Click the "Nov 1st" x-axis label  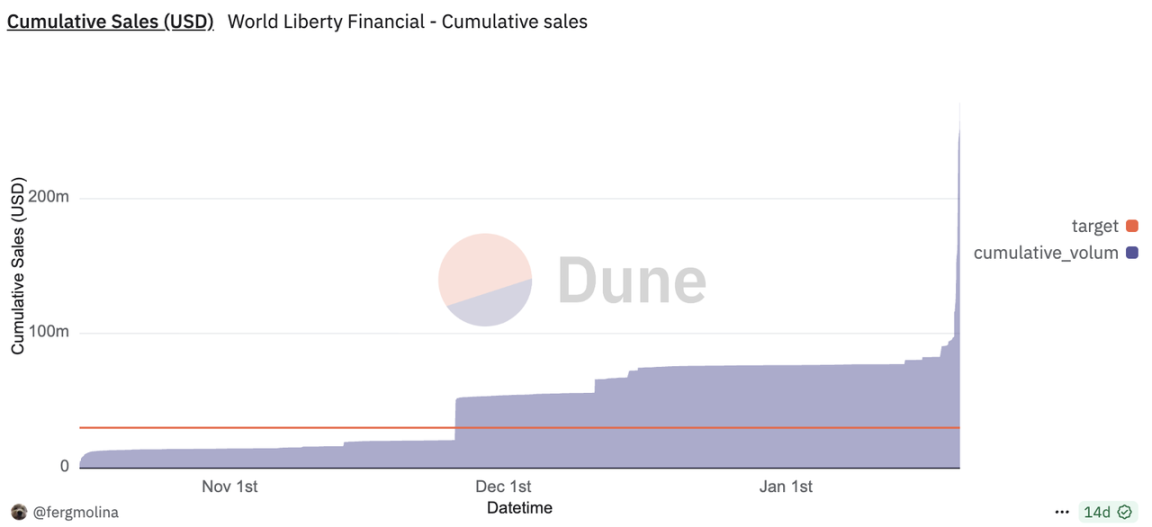click(230, 487)
